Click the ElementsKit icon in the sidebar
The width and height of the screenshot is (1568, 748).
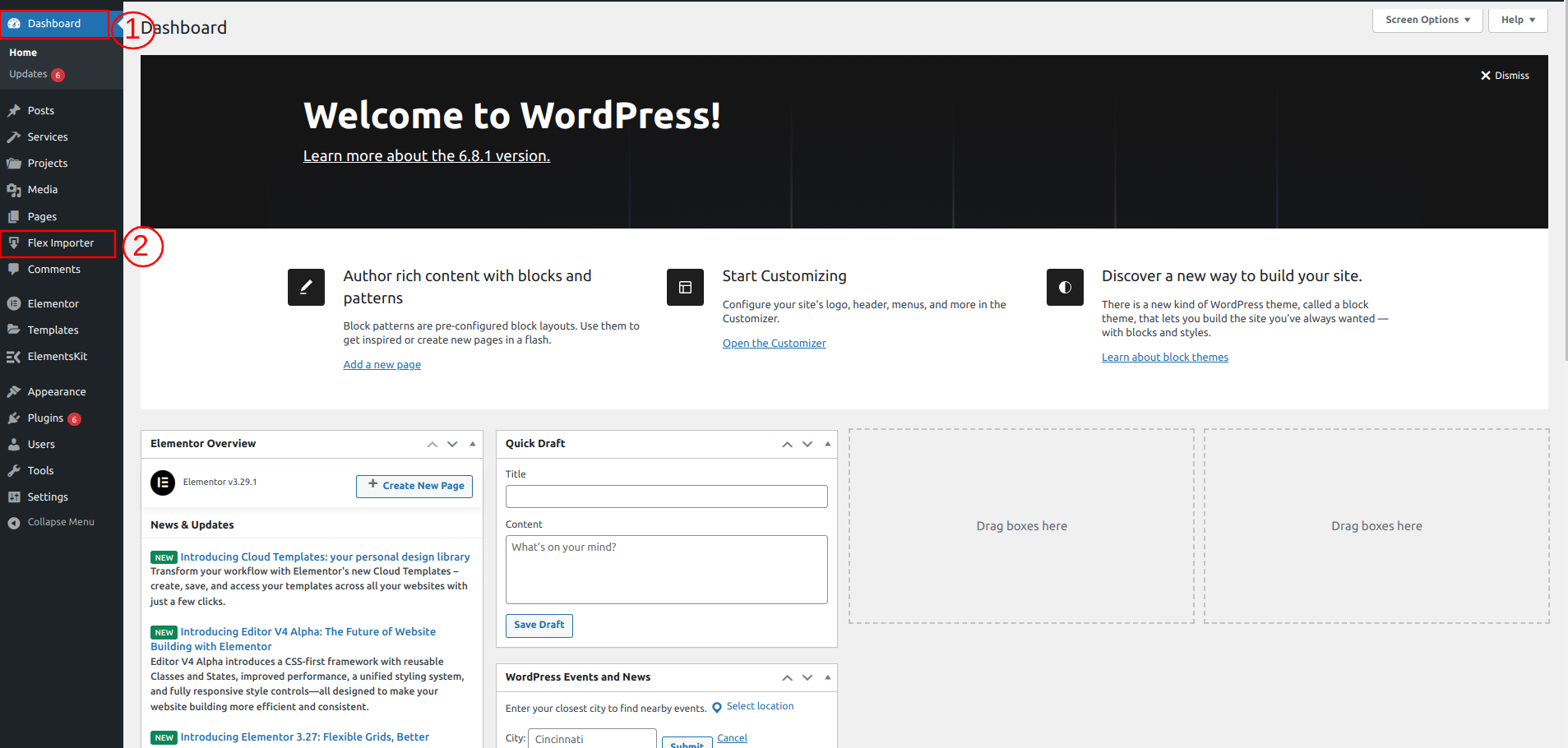click(14, 357)
